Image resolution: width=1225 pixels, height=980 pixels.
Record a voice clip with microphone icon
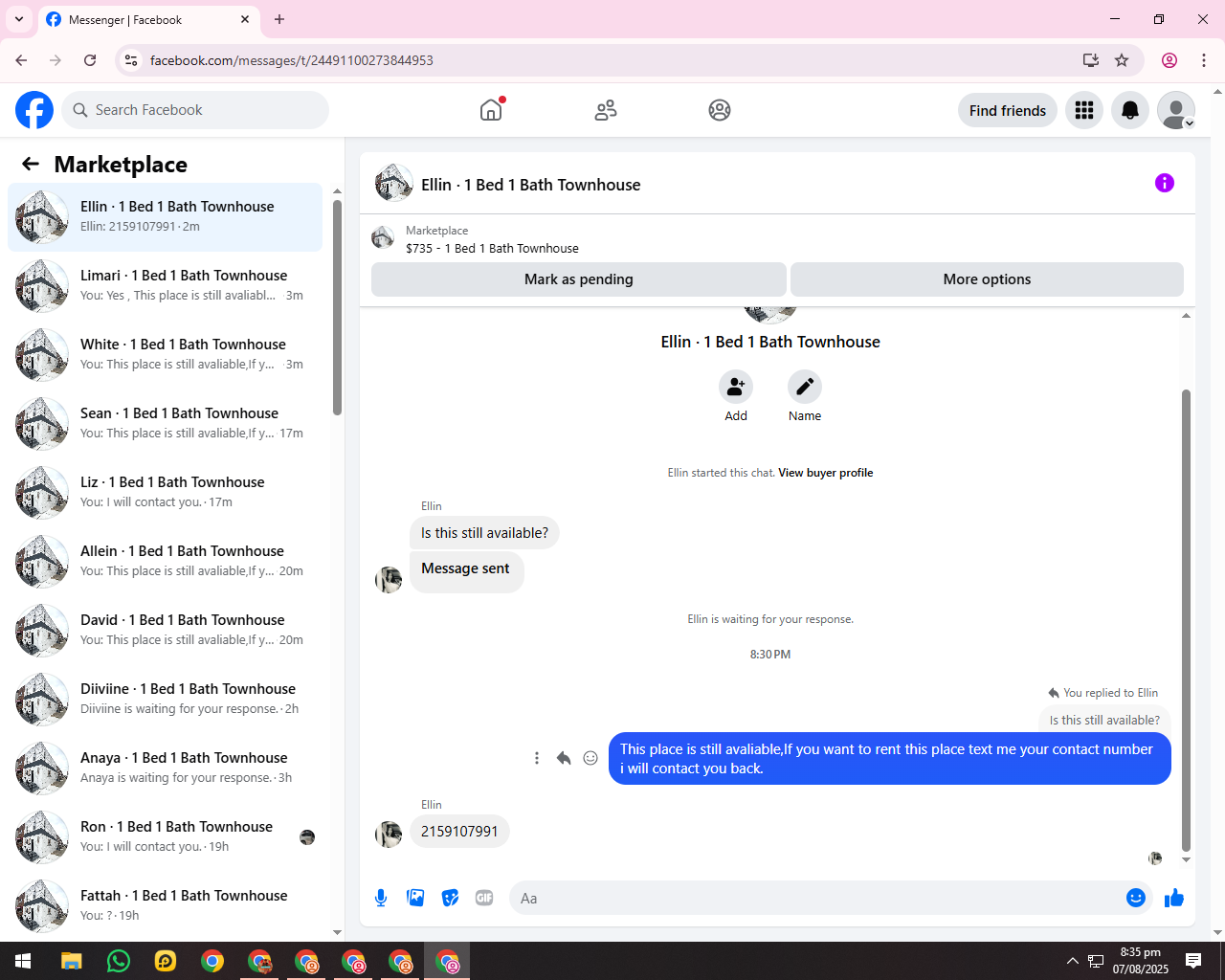click(x=381, y=898)
